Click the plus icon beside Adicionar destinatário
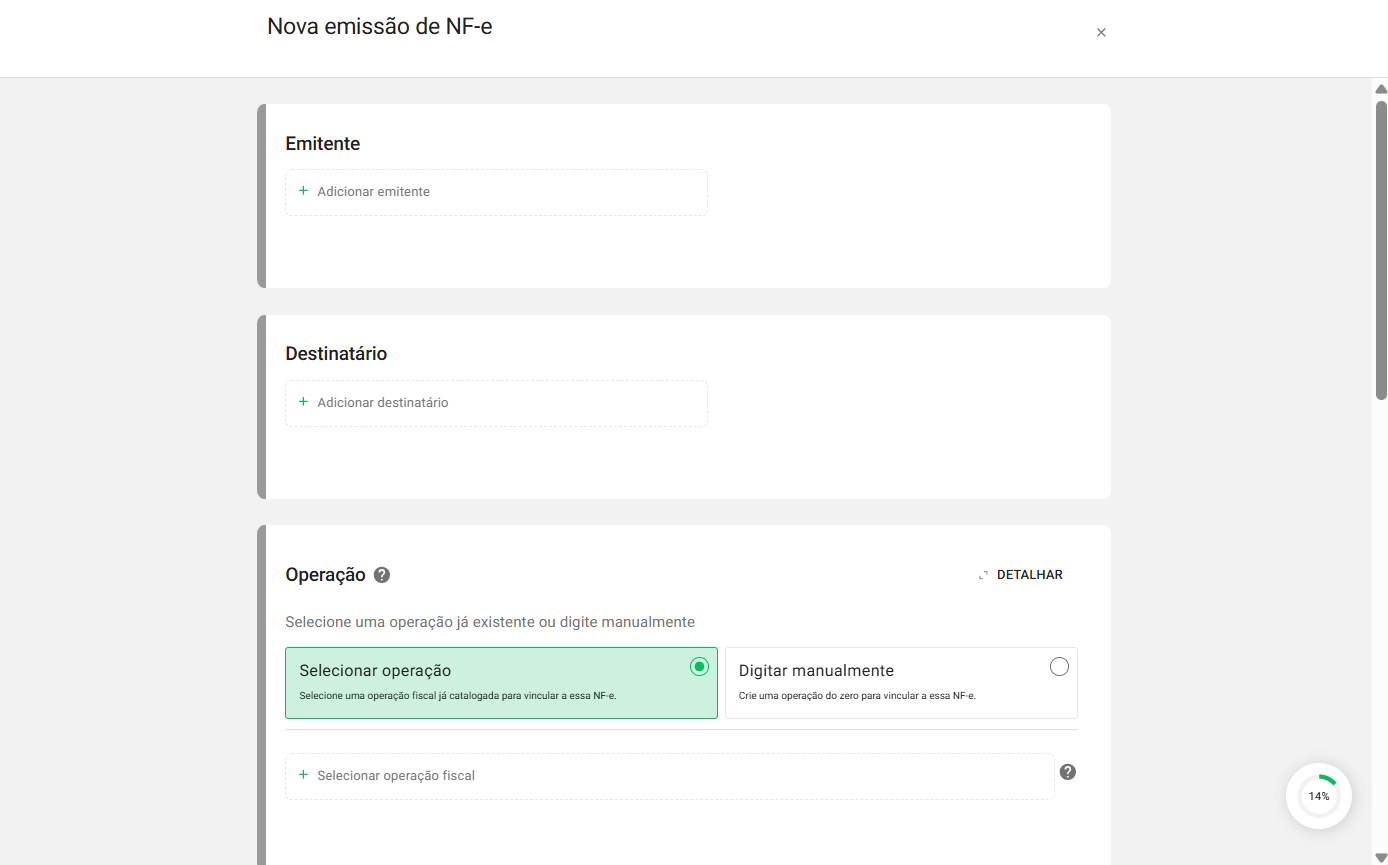The width and height of the screenshot is (1388, 865). (x=303, y=402)
